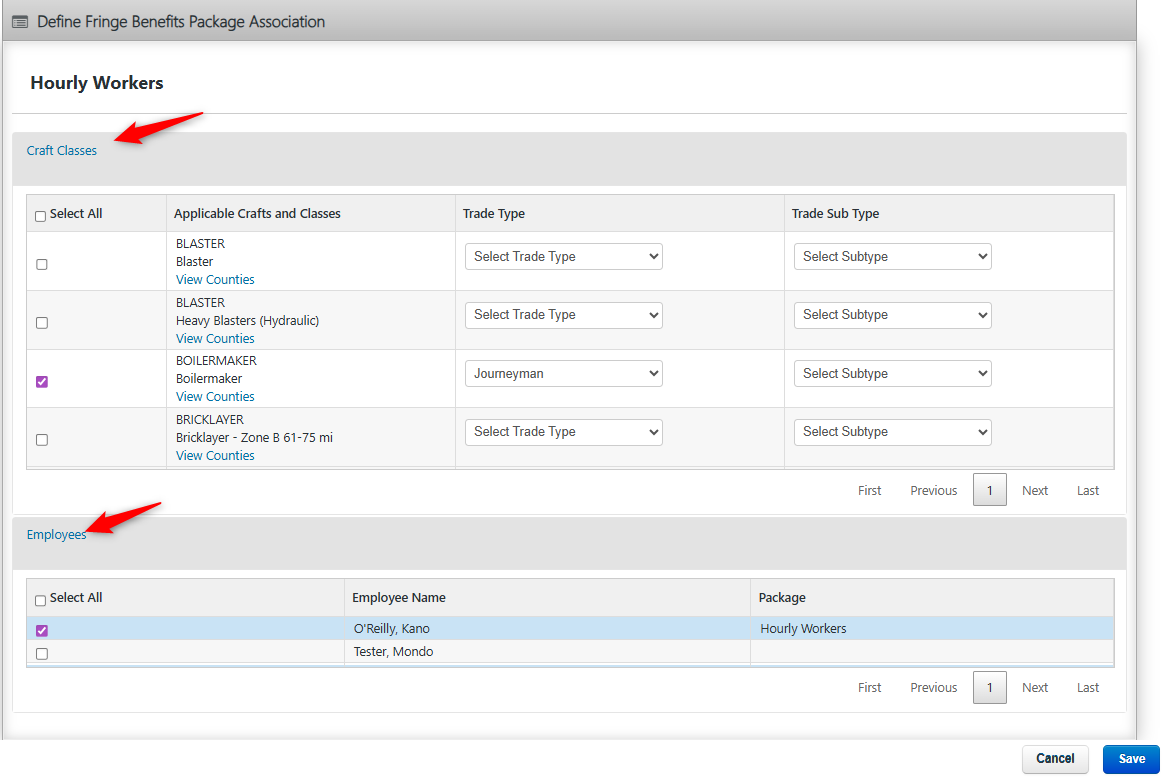
Task: Collapse the Craft Classes section header
Action: click(62, 151)
